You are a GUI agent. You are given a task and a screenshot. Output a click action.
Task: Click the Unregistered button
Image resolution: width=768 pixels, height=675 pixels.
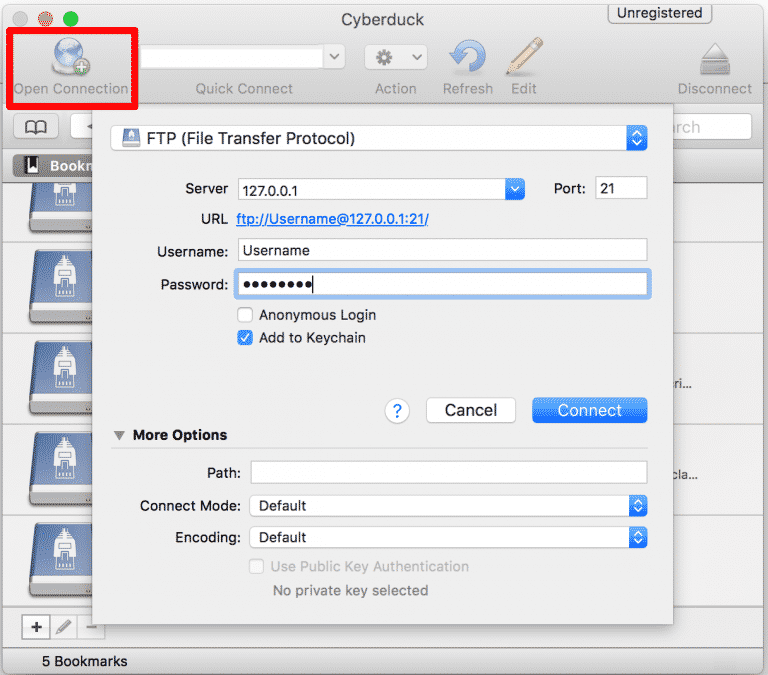pos(659,13)
